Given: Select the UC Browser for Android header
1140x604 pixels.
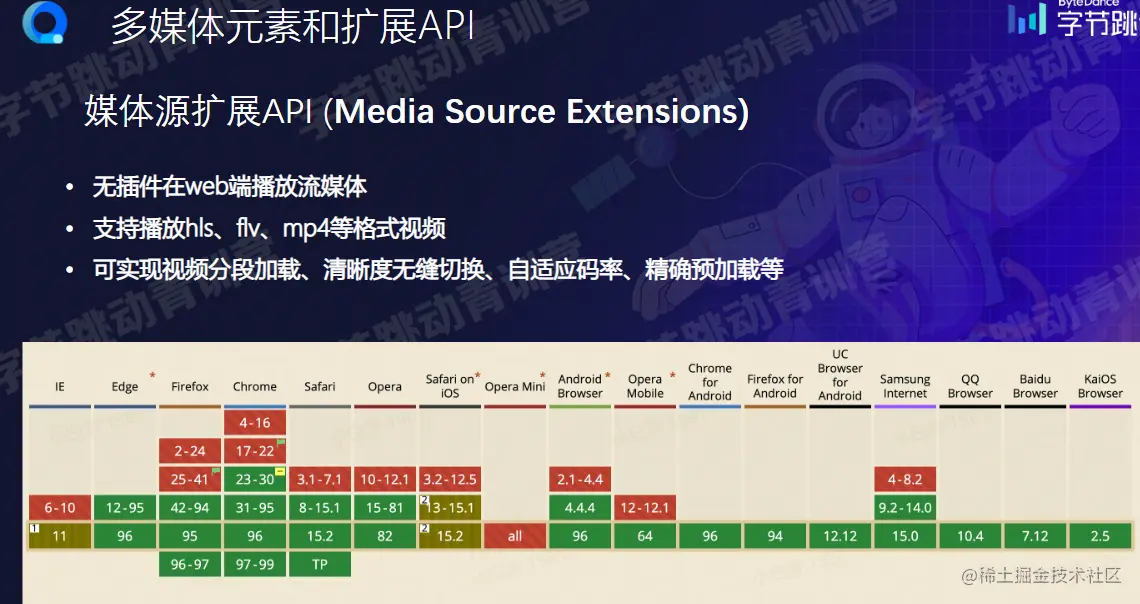Looking at the screenshot, I should pos(840,375).
